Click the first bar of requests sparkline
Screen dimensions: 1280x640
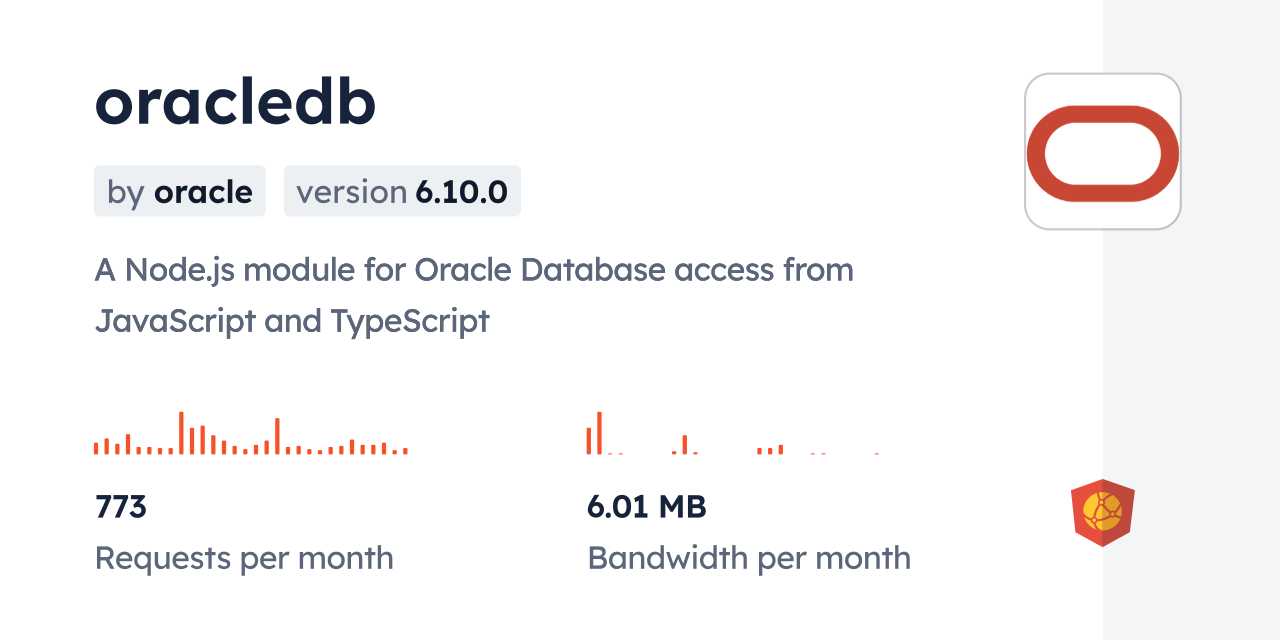point(96,448)
